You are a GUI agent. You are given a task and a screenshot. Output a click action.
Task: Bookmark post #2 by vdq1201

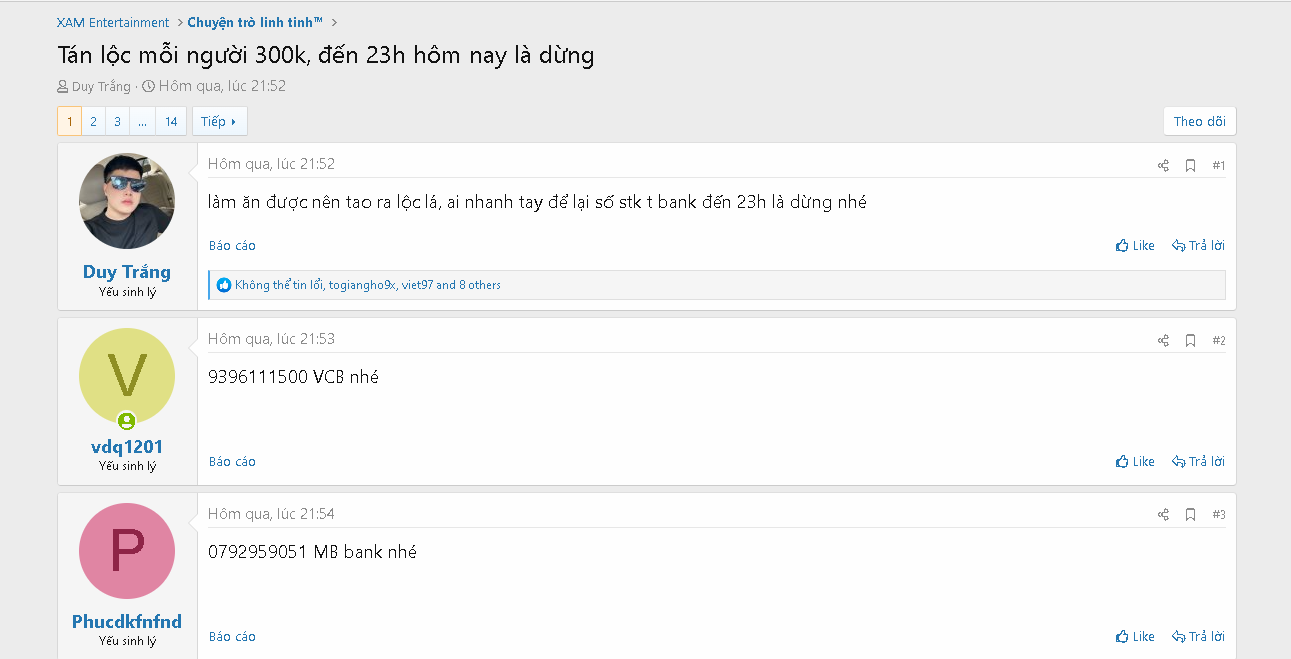(x=1190, y=341)
